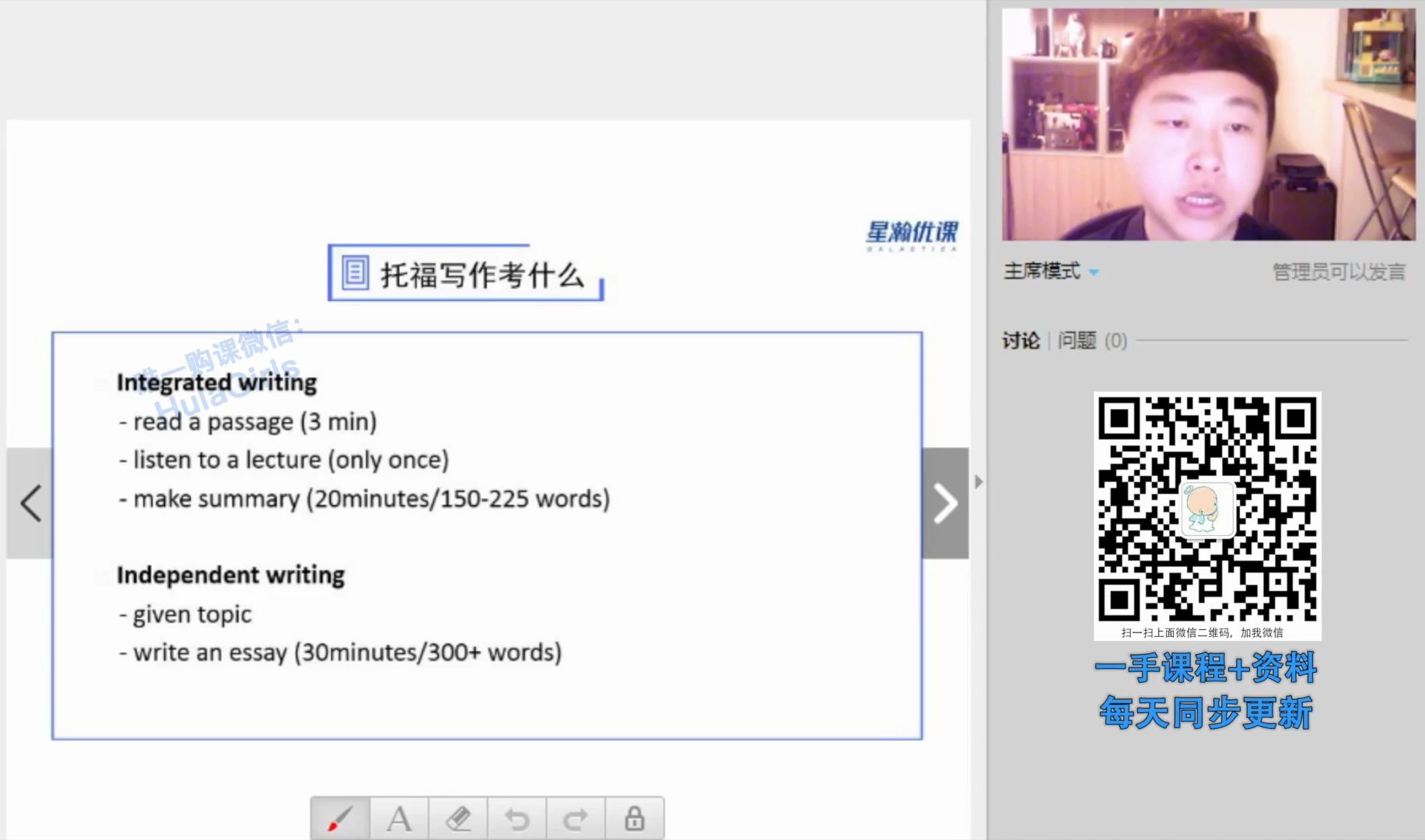1425x840 pixels.
Task: Select the text annotation tool
Action: tap(399, 818)
